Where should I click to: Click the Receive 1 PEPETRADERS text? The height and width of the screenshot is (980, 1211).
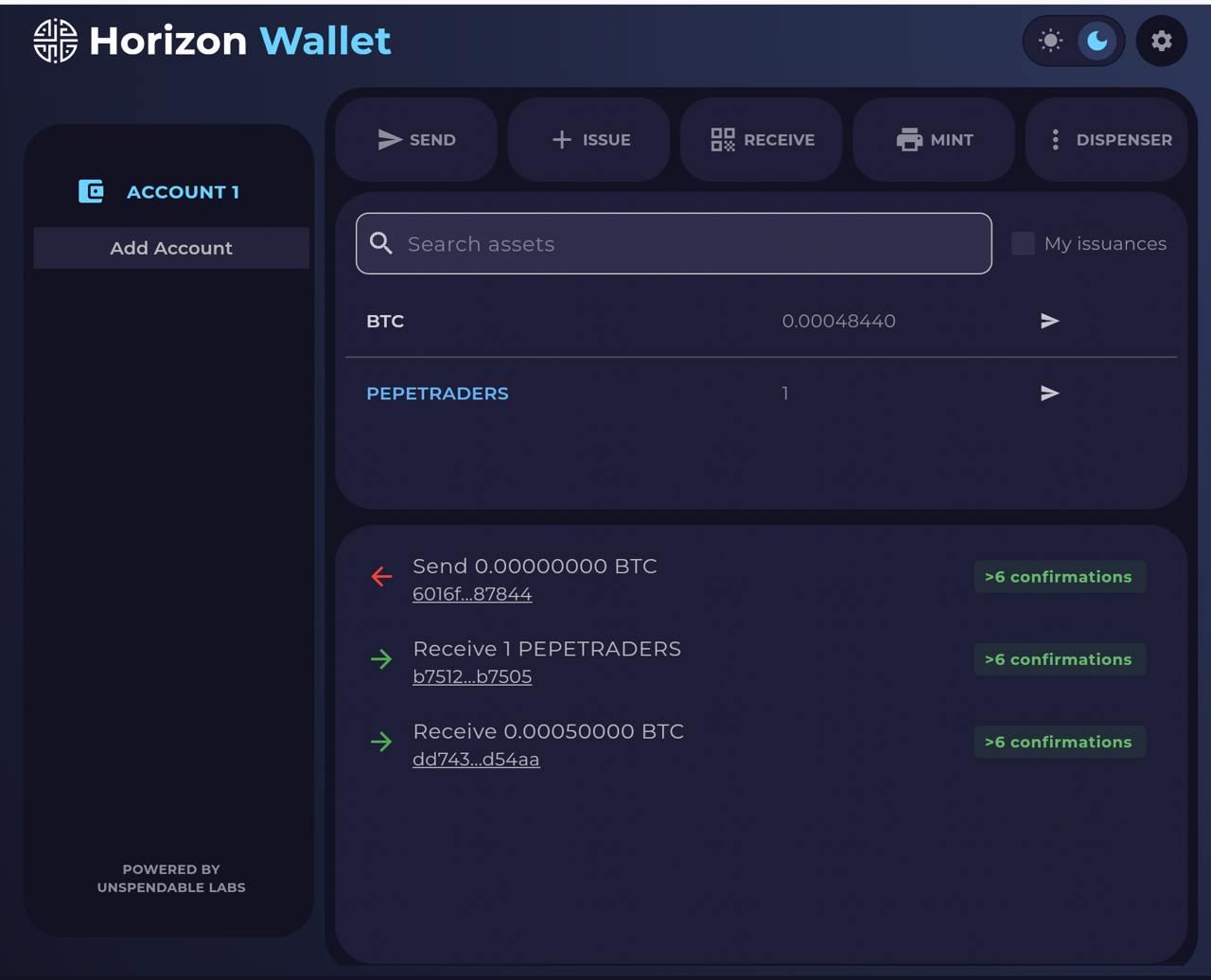pos(547,649)
